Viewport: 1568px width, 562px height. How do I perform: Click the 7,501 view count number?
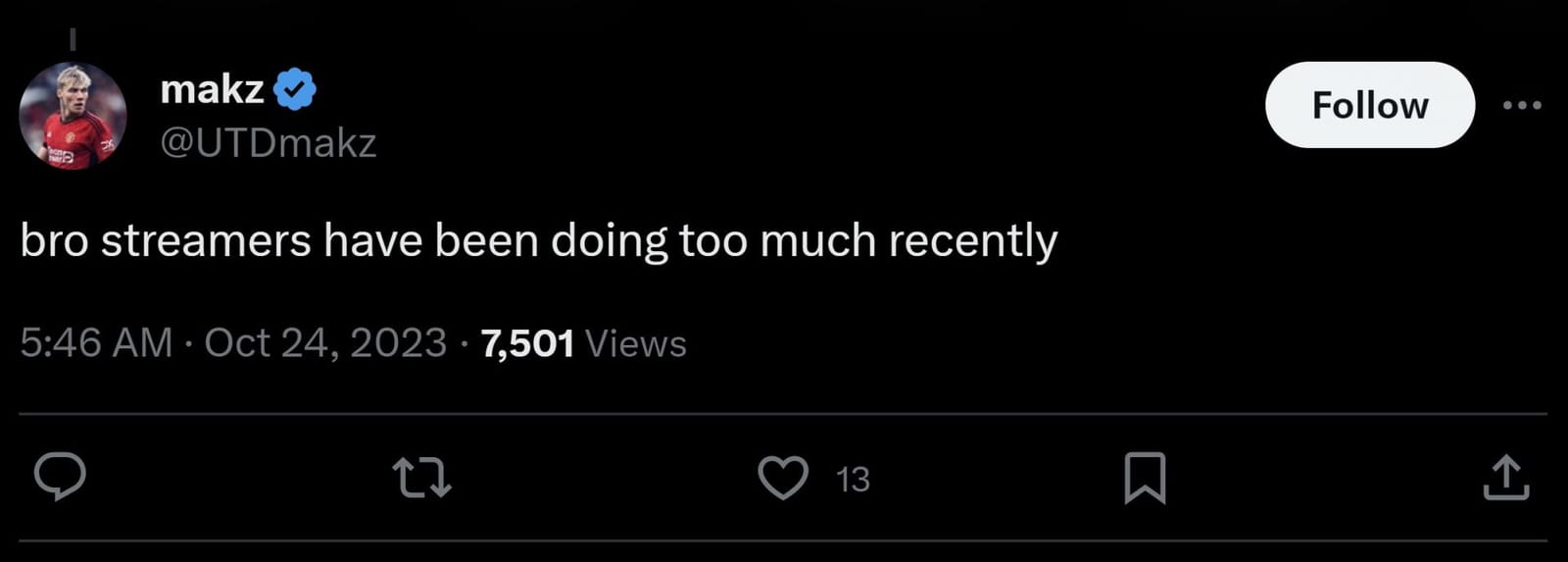(527, 343)
